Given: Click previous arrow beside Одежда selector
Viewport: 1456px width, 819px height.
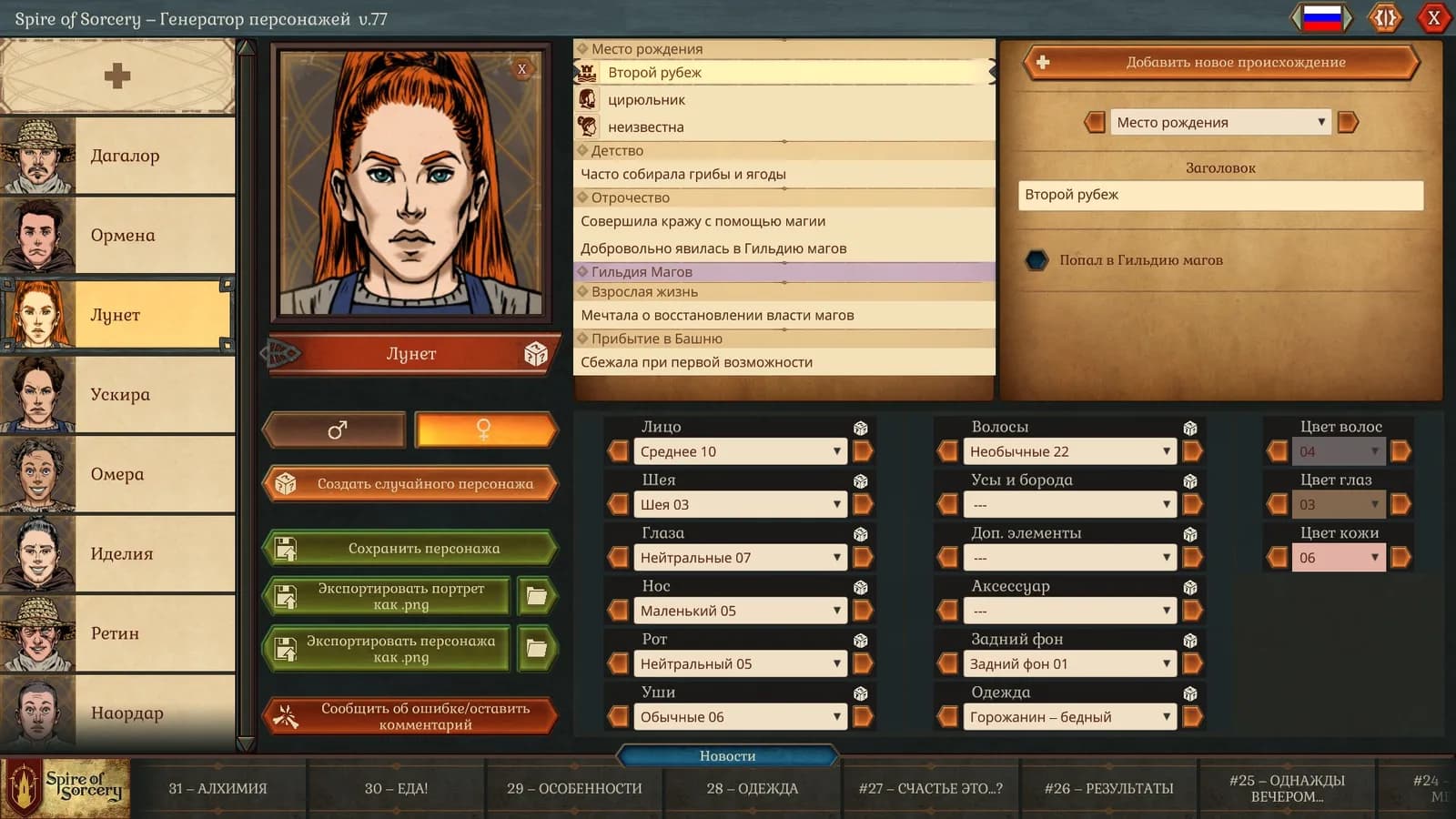Looking at the screenshot, I should point(948,717).
